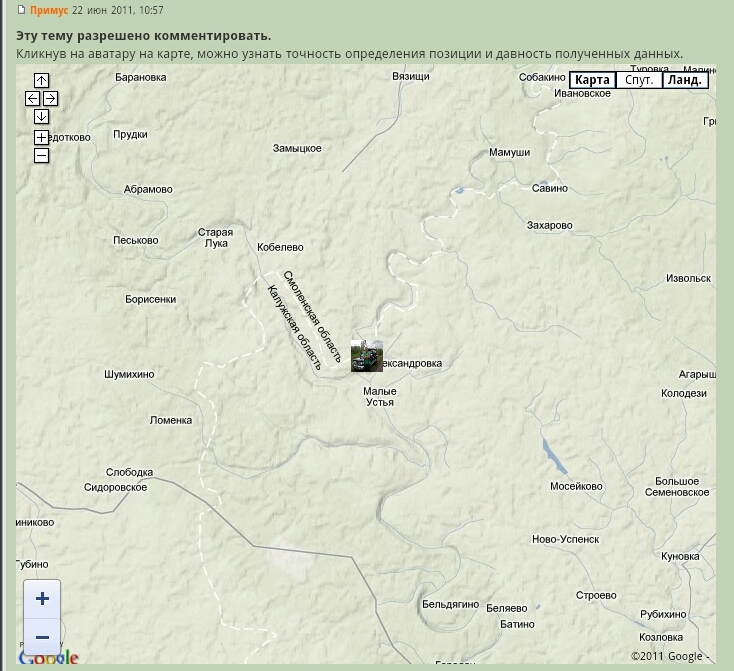Click the Рубихино place label
The width and height of the screenshot is (734, 671).
pyautogui.click(x=663, y=614)
